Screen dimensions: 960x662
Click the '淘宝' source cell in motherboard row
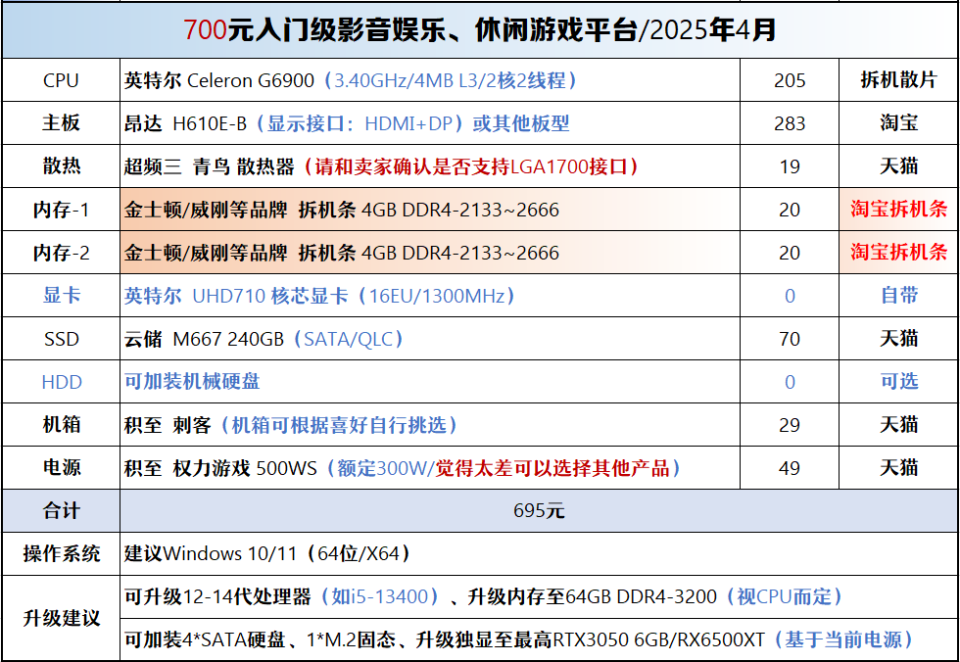coord(898,123)
